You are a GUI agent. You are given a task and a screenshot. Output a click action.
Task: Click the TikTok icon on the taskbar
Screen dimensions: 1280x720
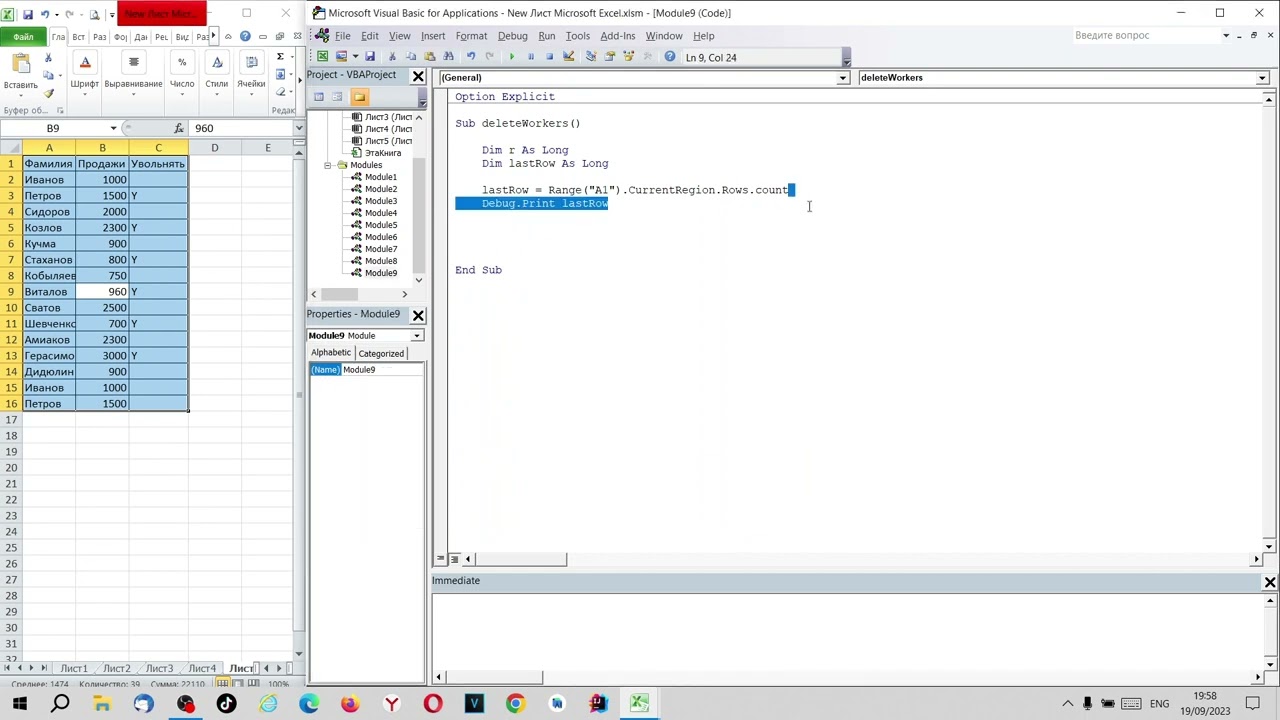coord(226,703)
